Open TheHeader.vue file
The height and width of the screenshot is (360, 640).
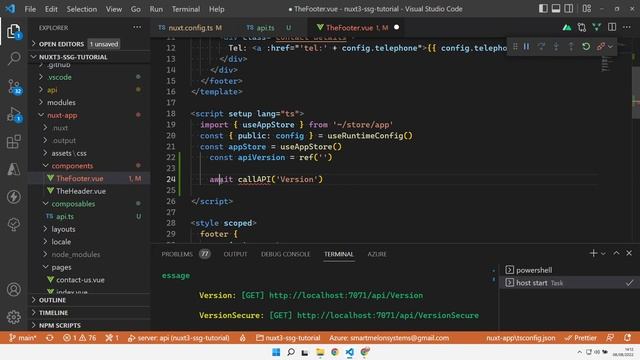[89, 191]
